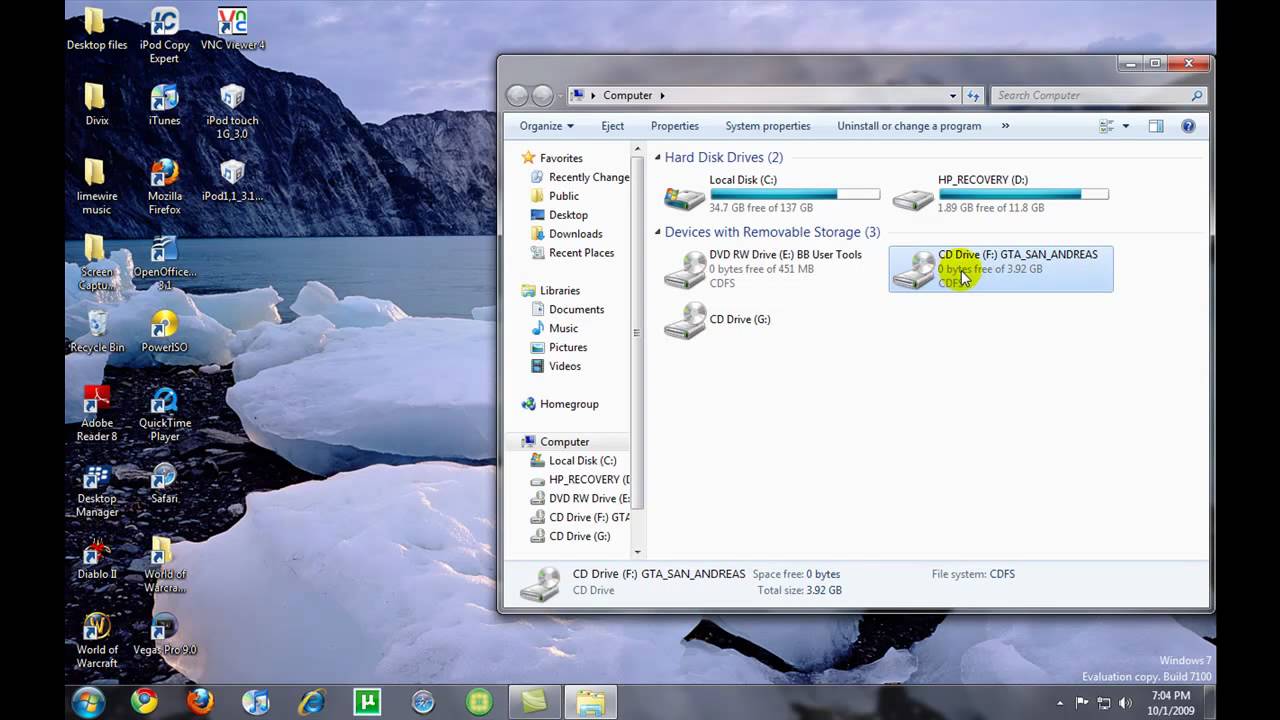Open limewire music folder on desktop

[96, 187]
